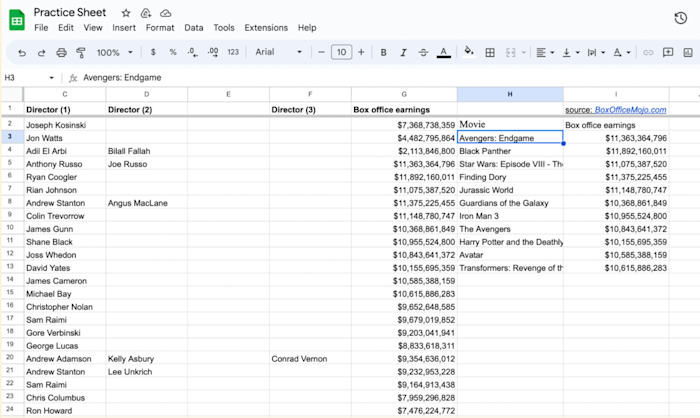Open text rotation dropdown
700x418 pixels.
click(621, 53)
